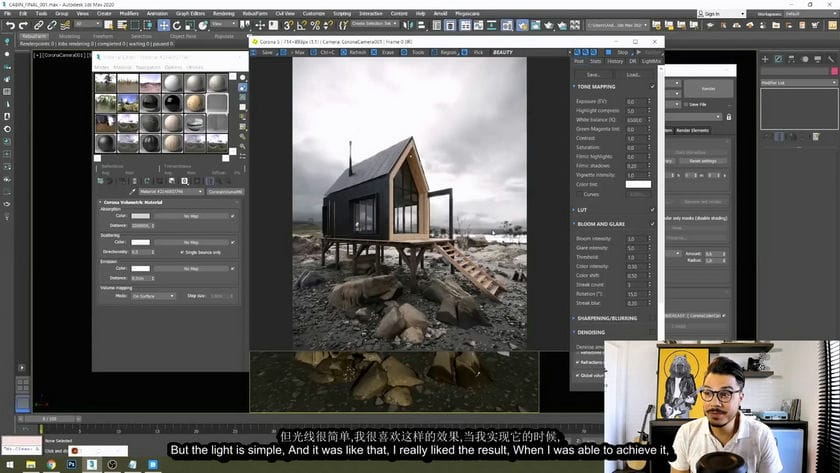Viewport: 840px width, 473px height.
Task: Toggle the Tone Mapping section checkbox
Action: coord(652,86)
